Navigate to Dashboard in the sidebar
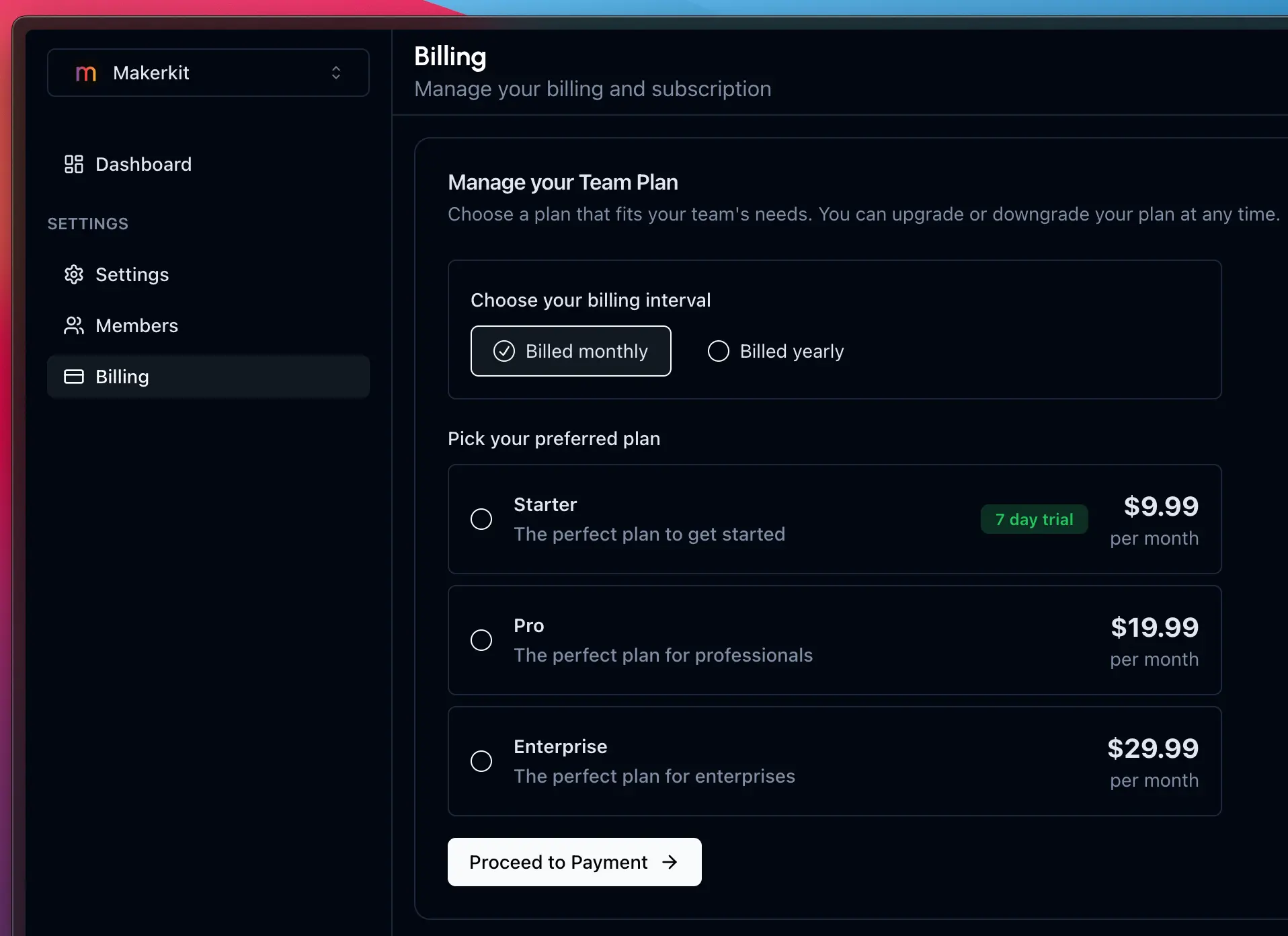Viewport: 1288px width, 936px height. click(x=143, y=164)
